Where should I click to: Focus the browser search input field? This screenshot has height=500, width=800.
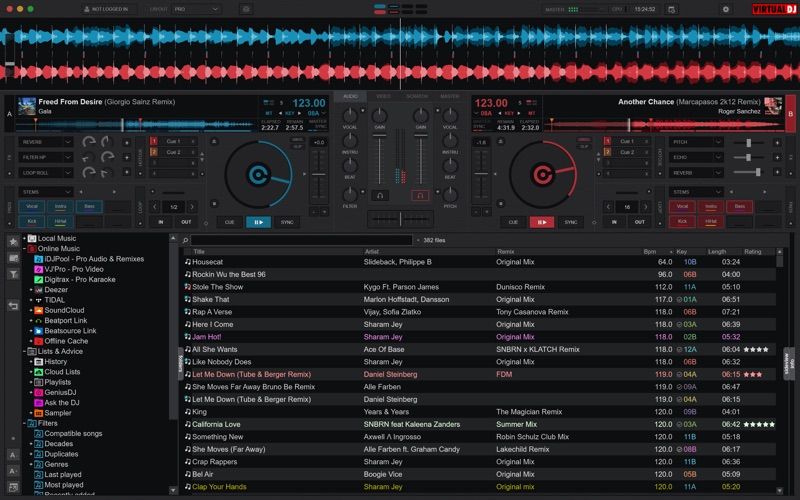pos(301,240)
